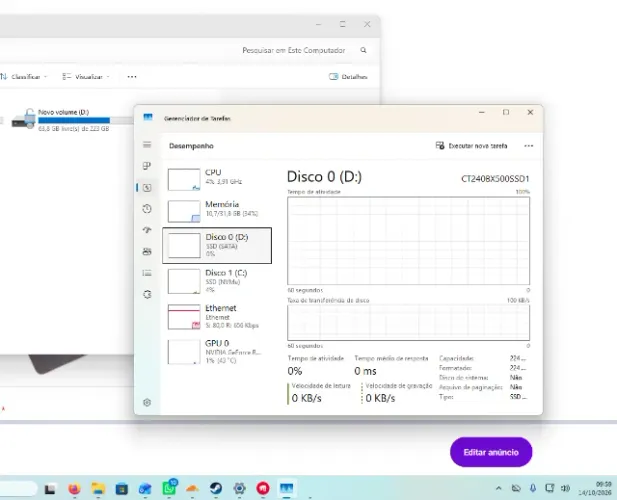The height and width of the screenshot is (500, 617).
Task: Open Task Manager settings gear icon
Action: 147,402
